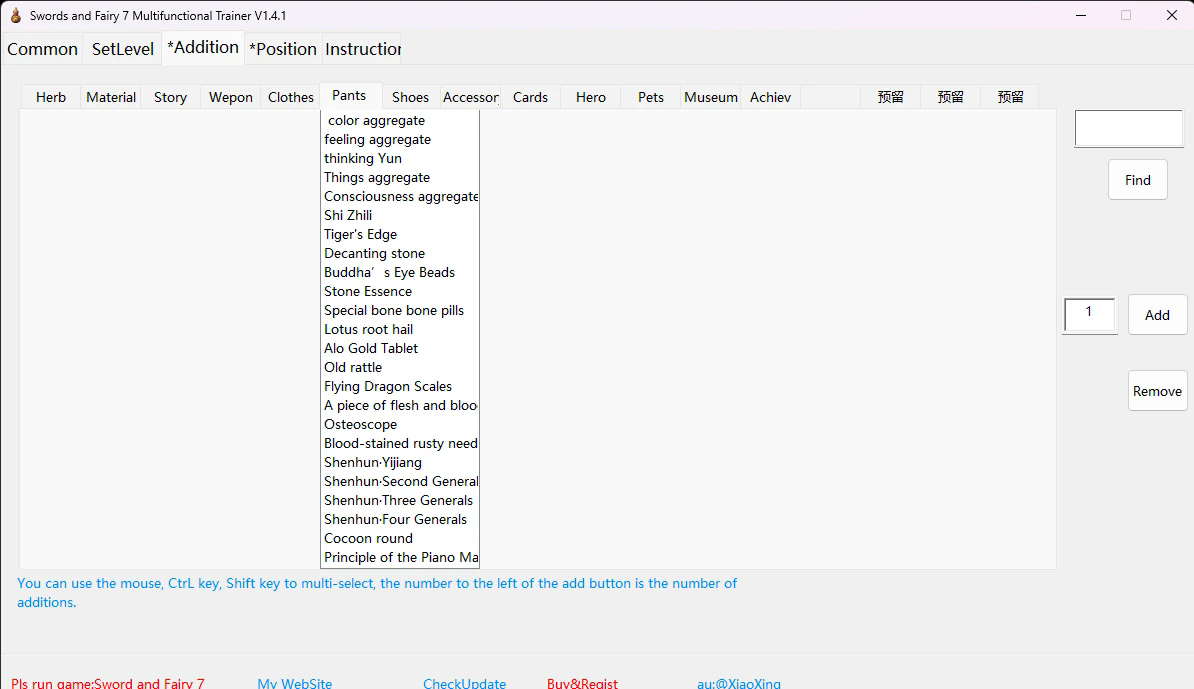Switch to the Common tab
The height and width of the screenshot is (689, 1194).
(x=43, y=49)
